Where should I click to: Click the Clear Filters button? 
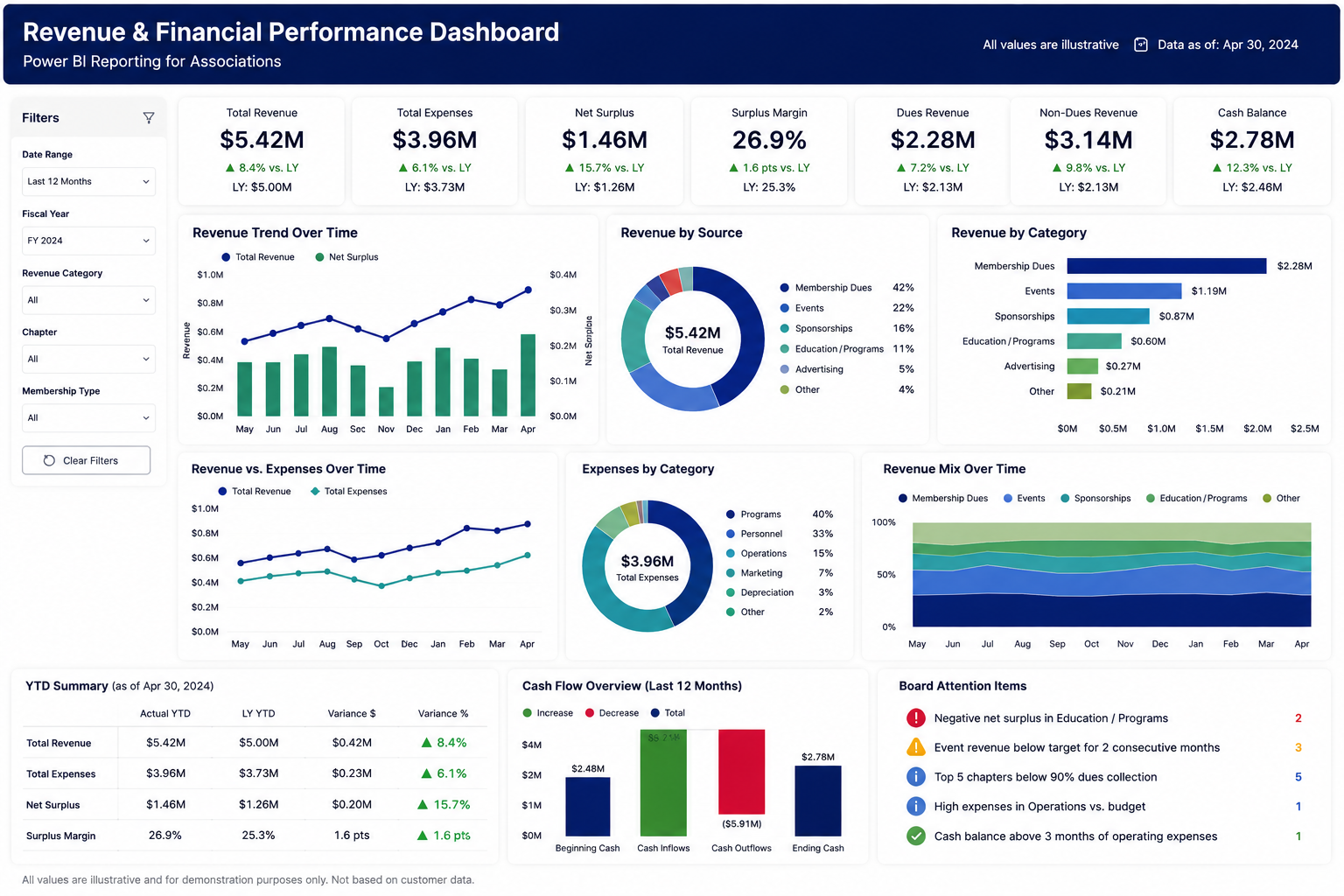tap(86, 460)
